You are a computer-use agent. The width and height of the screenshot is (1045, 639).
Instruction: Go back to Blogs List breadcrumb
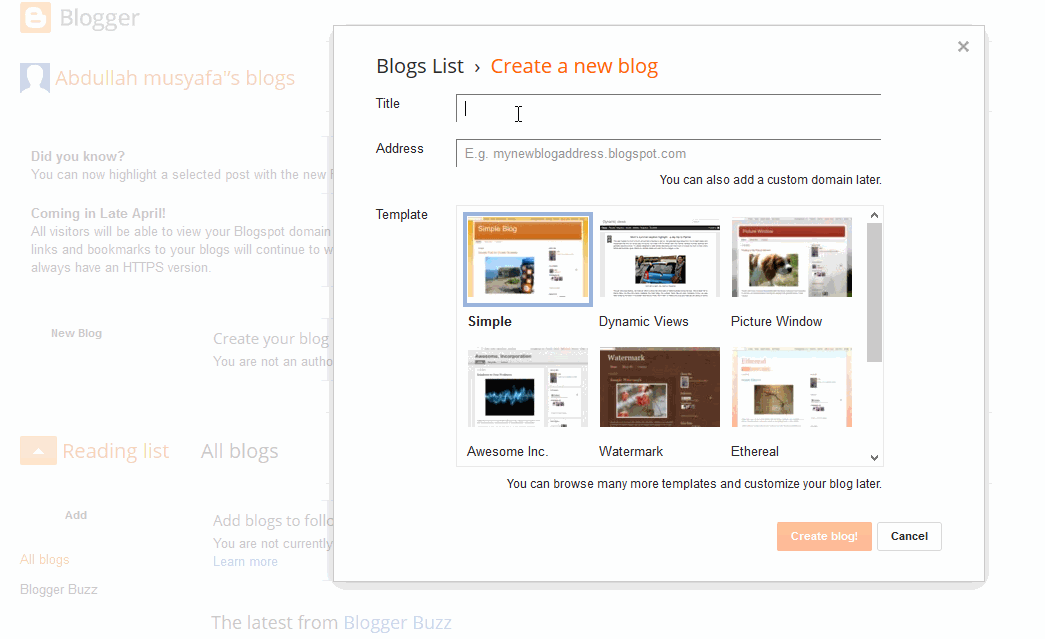click(x=420, y=66)
